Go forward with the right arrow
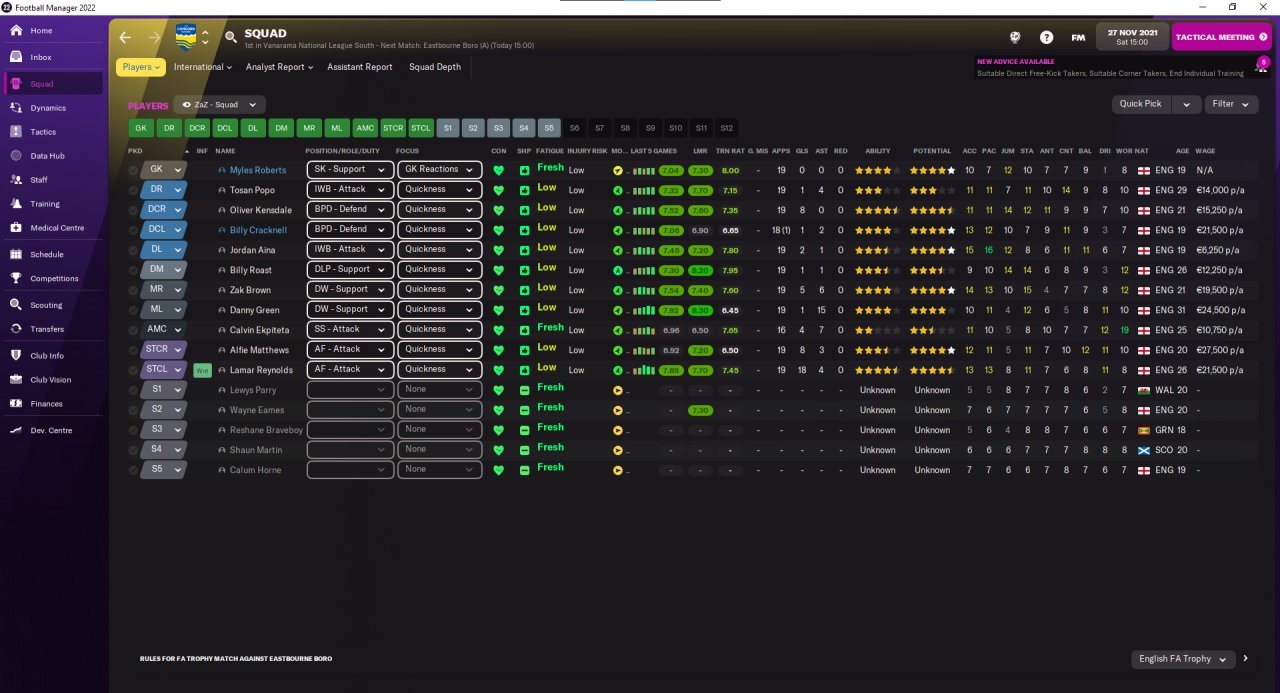This screenshot has height=693, width=1280. (x=154, y=37)
